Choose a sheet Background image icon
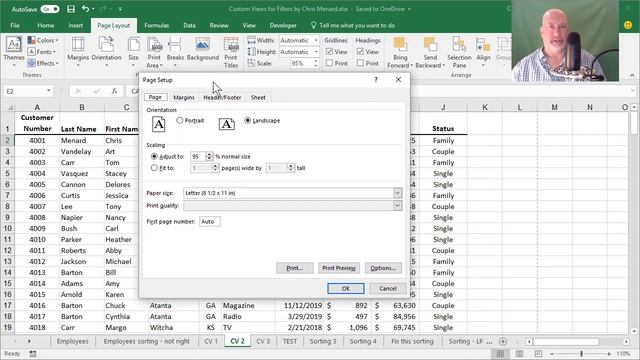This screenshot has width=640, height=360. 202,45
